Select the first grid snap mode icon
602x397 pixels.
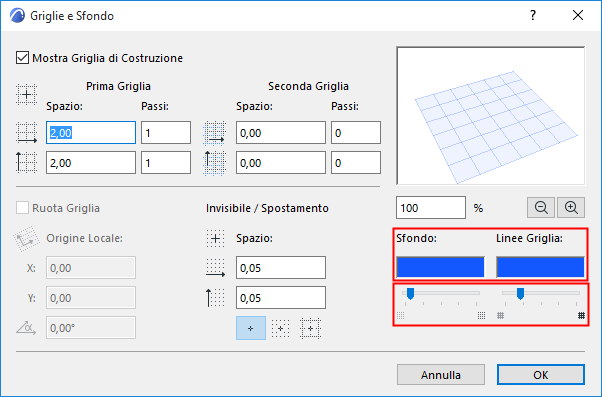tap(251, 328)
